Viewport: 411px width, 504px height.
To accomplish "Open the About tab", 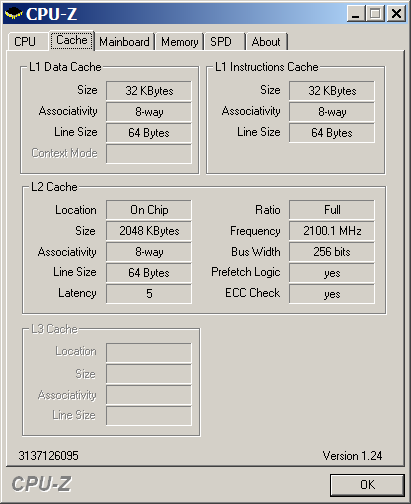I will pyautogui.click(x=266, y=42).
